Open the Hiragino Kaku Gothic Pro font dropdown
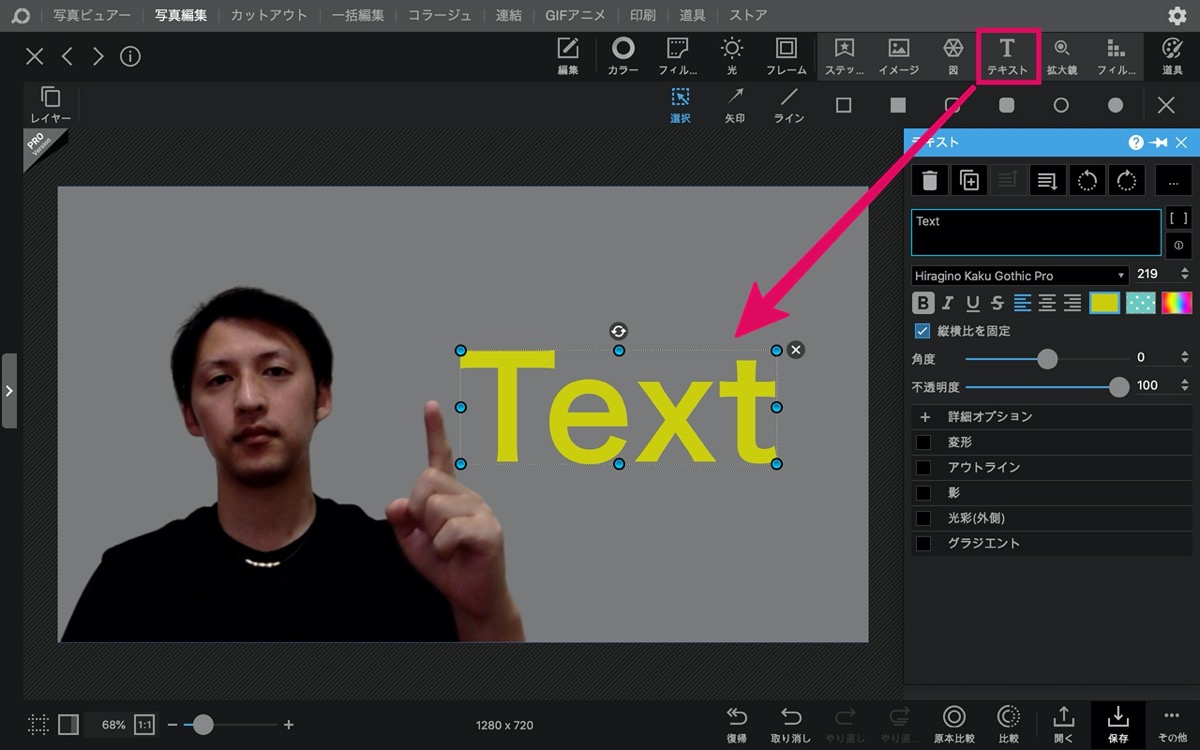This screenshot has height=750, width=1200. (x=1020, y=275)
